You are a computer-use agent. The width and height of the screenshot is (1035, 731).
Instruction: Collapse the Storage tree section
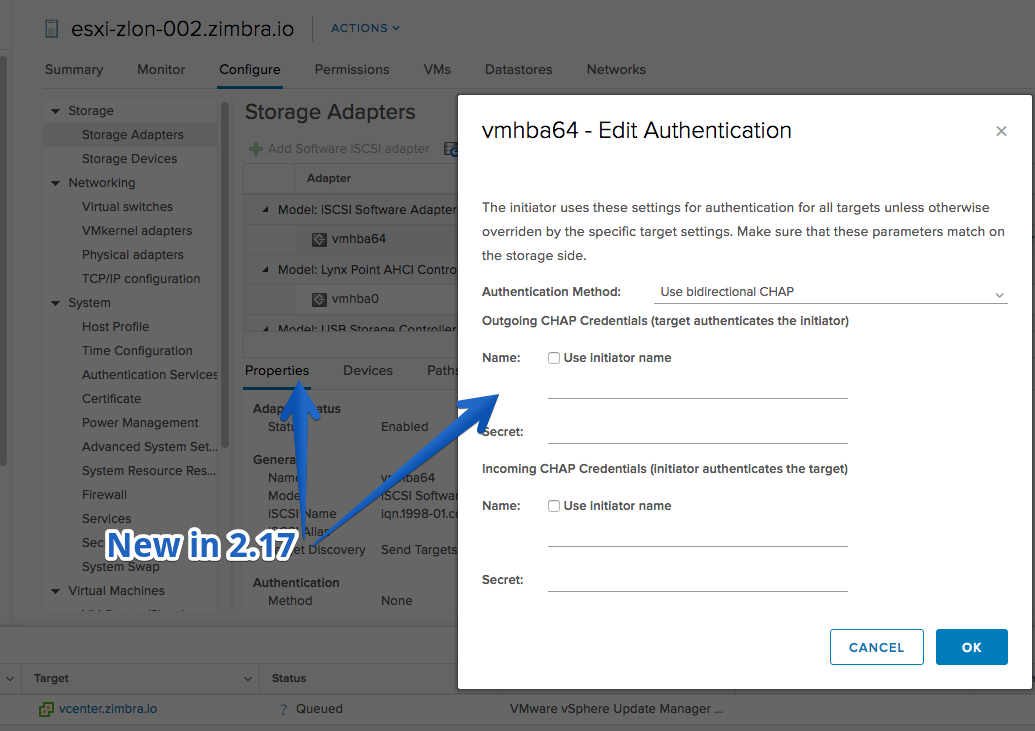coord(55,111)
